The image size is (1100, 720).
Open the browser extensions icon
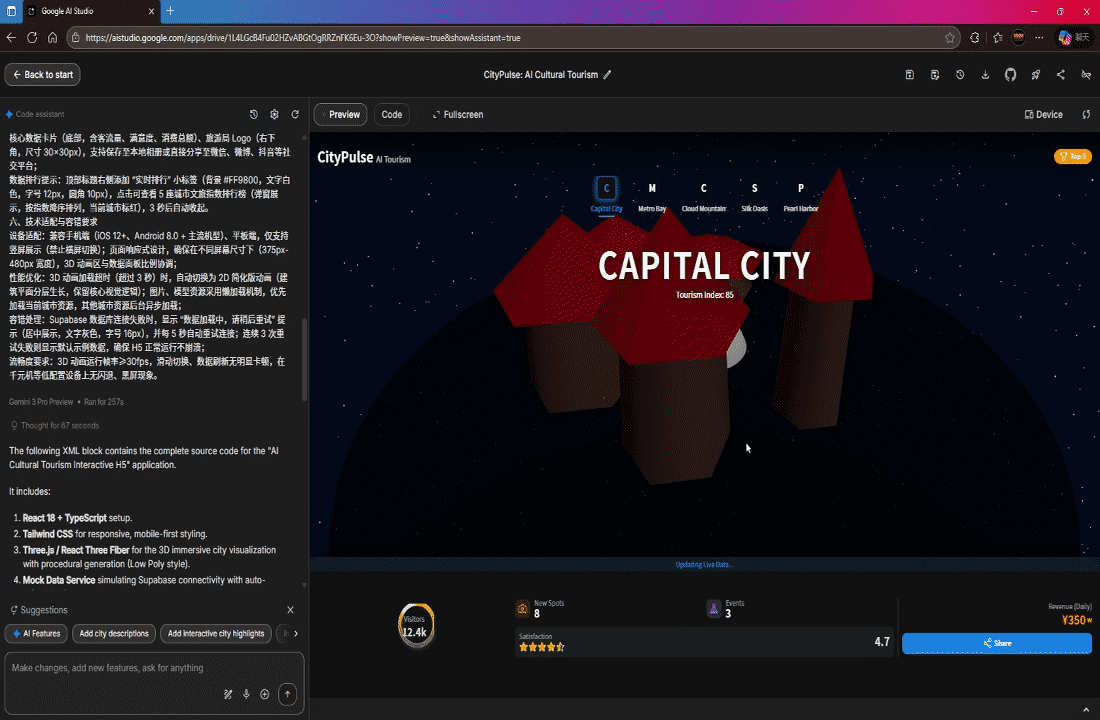(974, 38)
